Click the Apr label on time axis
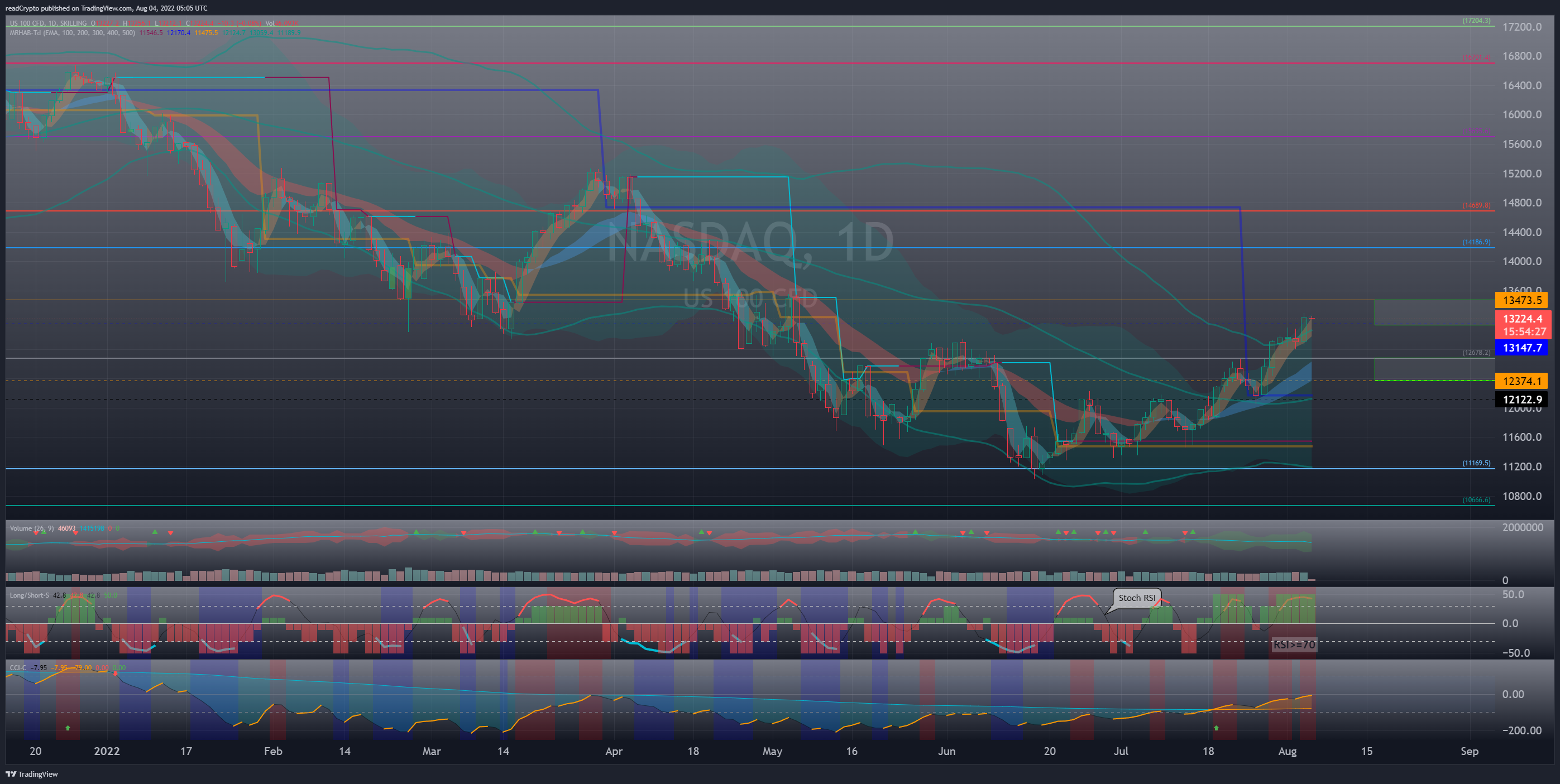The image size is (1560, 784). click(x=614, y=751)
